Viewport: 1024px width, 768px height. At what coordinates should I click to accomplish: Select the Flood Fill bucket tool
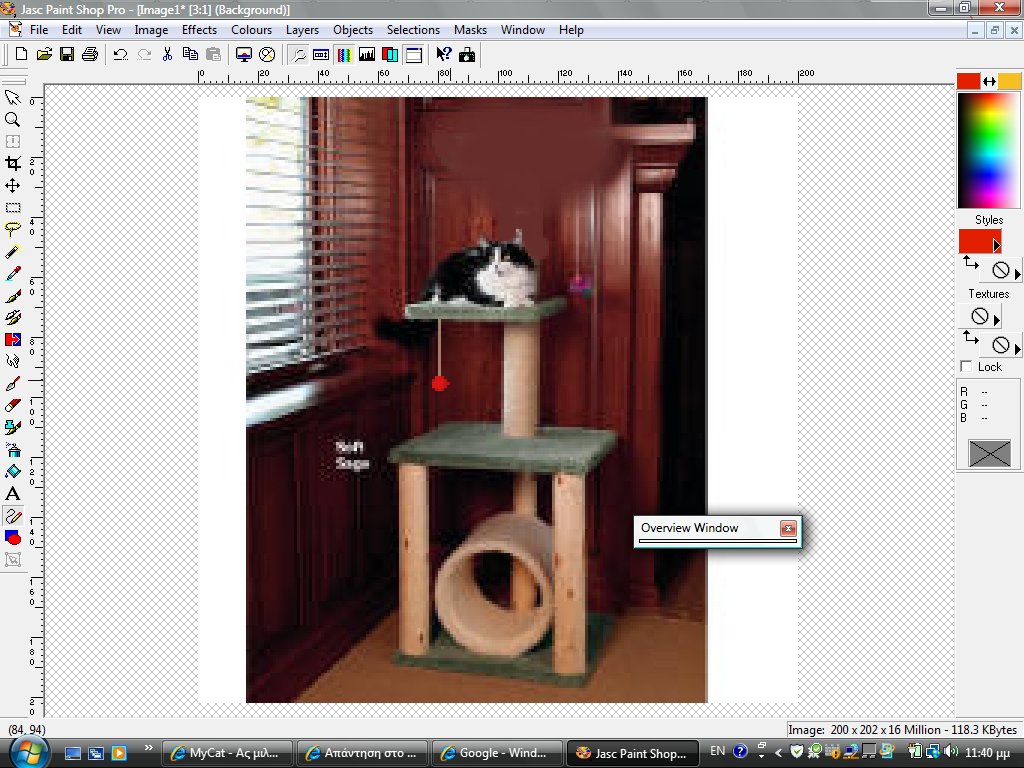click(x=13, y=472)
